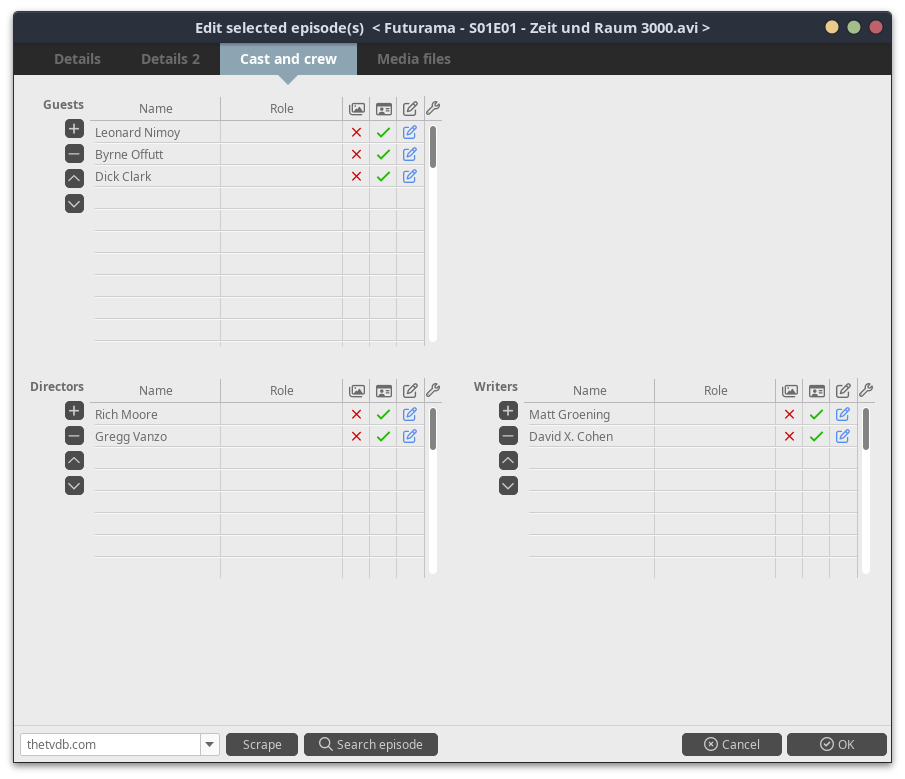The width and height of the screenshot is (905, 779).
Task: Click green checkmark in Byrne Offutt row
Action: tap(383, 154)
